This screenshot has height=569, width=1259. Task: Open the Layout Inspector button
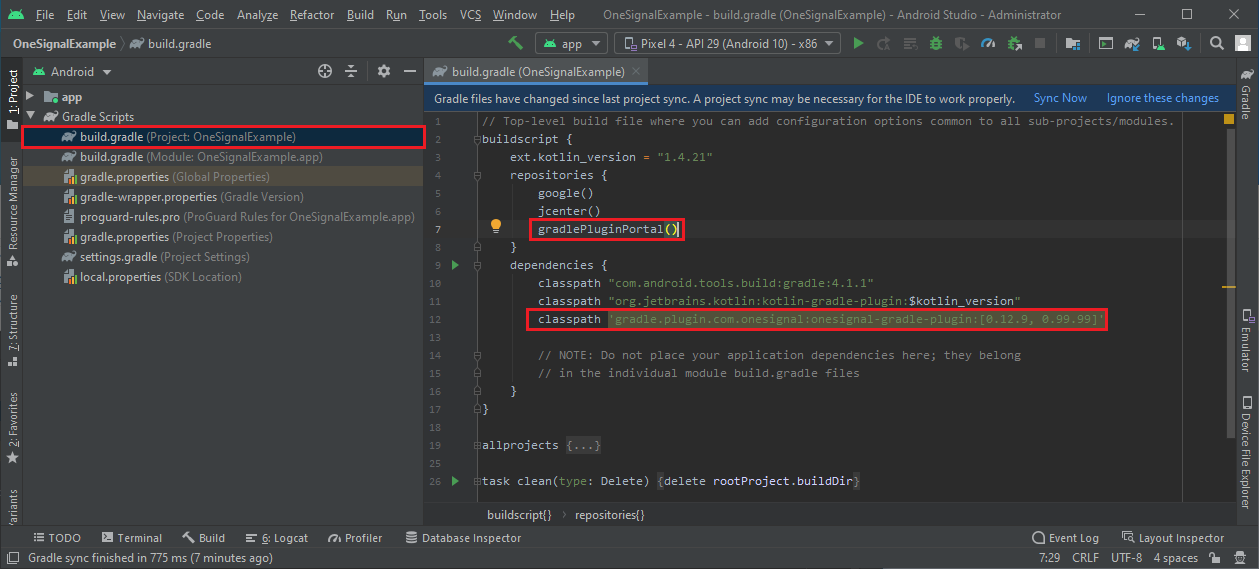(x=1171, y=538)
